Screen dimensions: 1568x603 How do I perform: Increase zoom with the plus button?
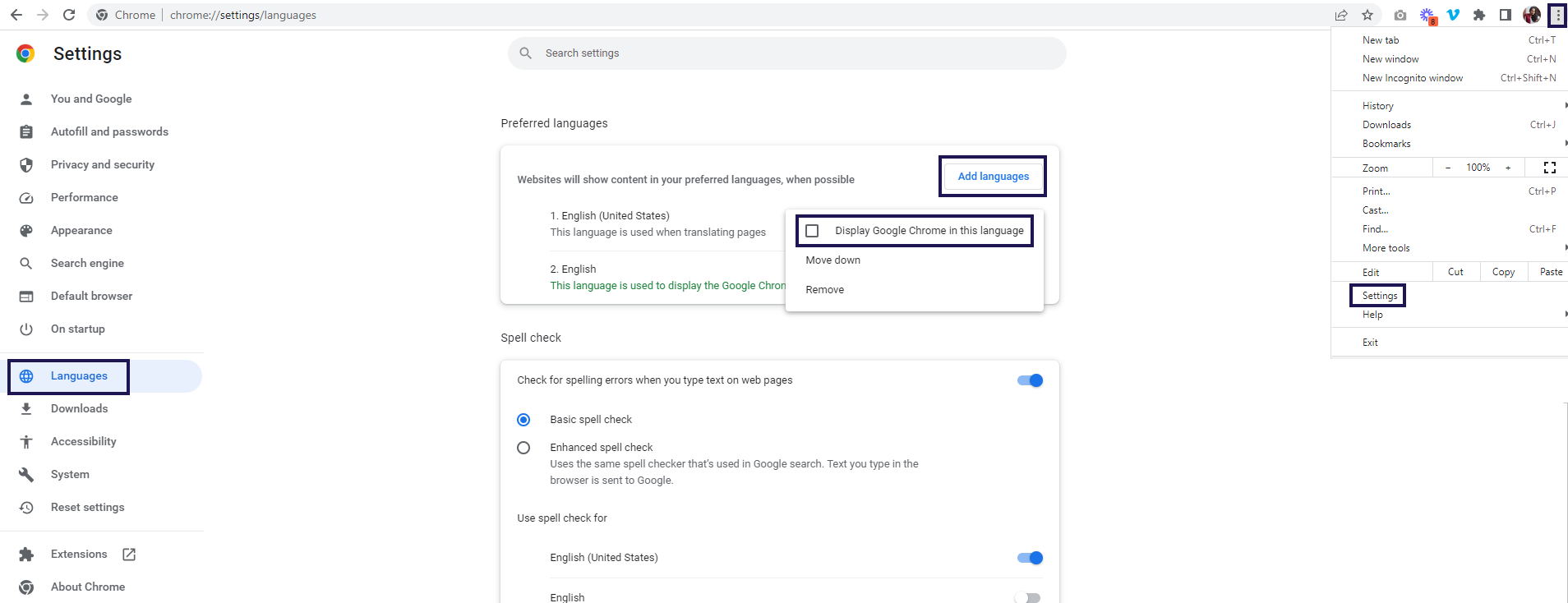click(x=1508, y=168)
